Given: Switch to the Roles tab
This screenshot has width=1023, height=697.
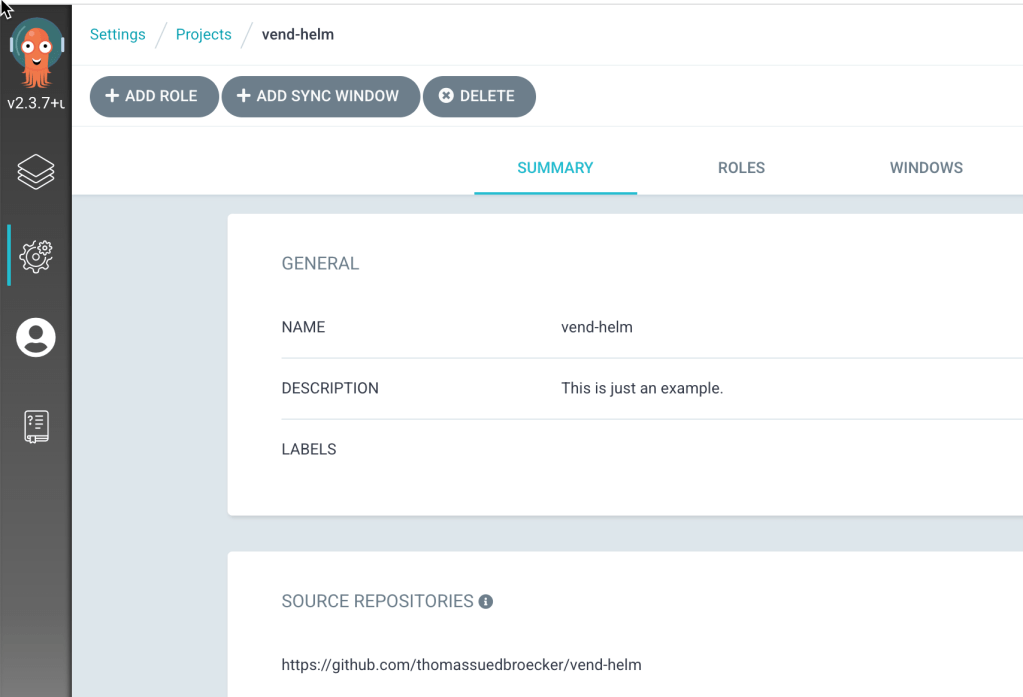Looking at the screenshot, I should pyautogui.click(x=741, y=168).
